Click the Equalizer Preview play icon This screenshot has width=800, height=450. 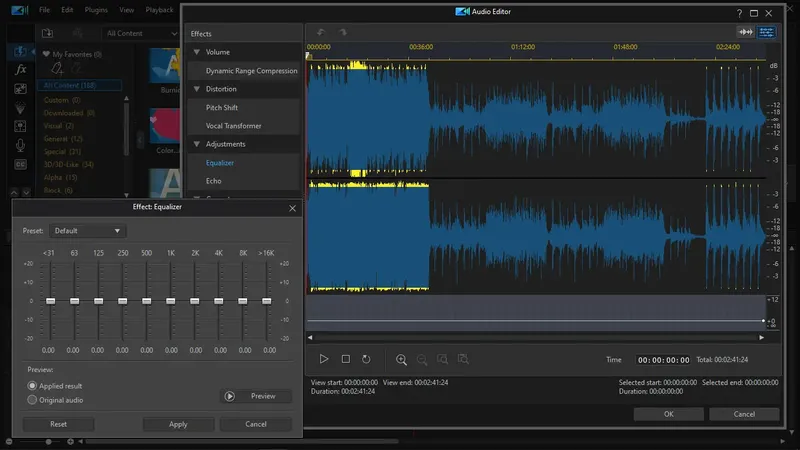click(230, 396)
